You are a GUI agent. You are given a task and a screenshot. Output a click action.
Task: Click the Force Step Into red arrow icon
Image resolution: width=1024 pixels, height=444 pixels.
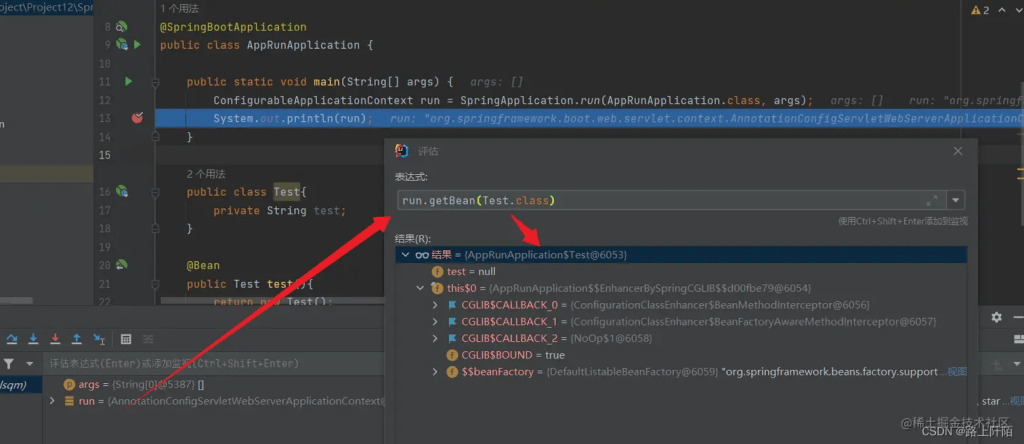pos(55,339)
